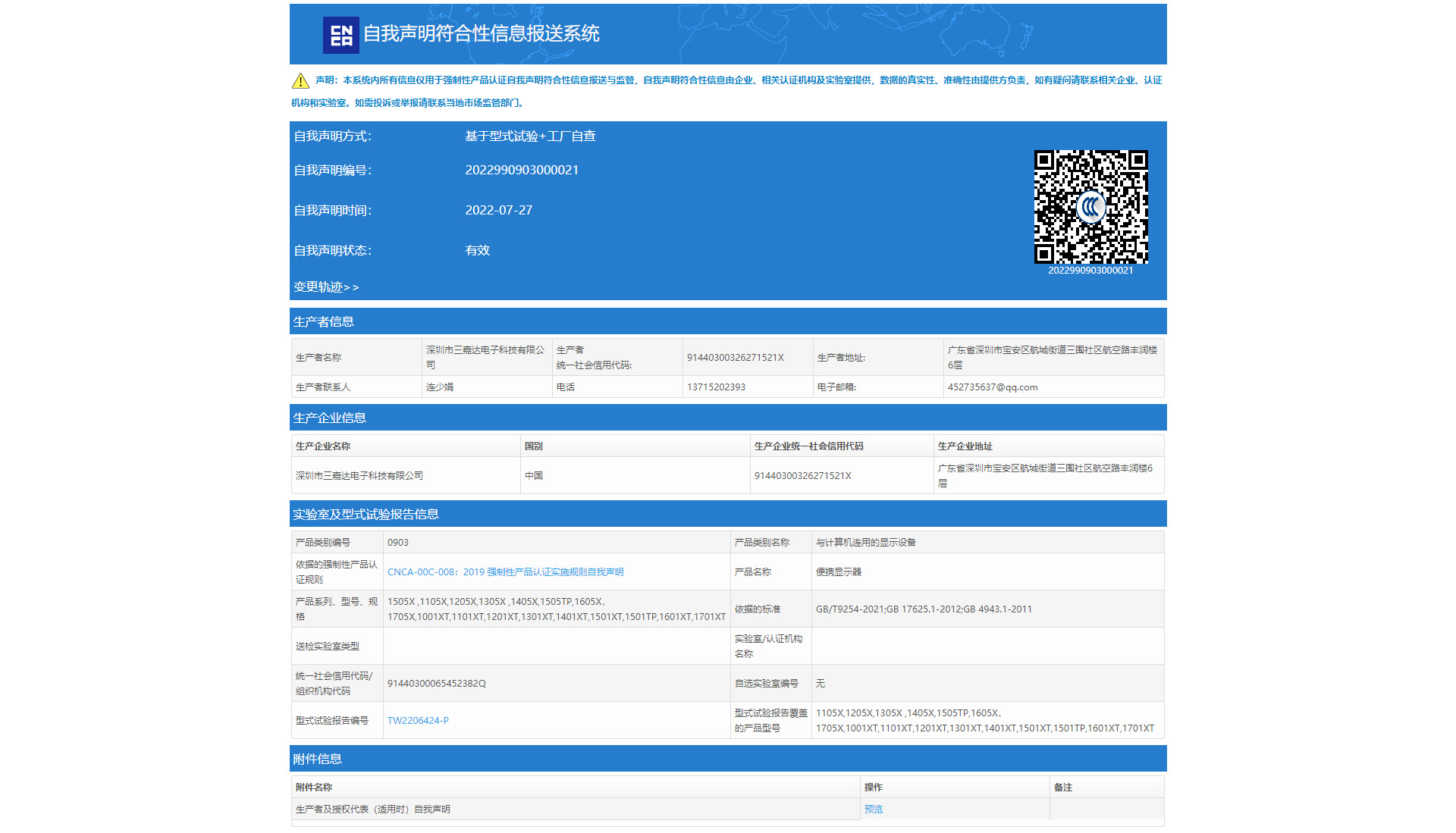The width and height of the screenshot is (1456, 833).
Task: Open the CNCA-00C-008:2019 certification rule link
Action: pyautogui.click(x=505, y=572)
